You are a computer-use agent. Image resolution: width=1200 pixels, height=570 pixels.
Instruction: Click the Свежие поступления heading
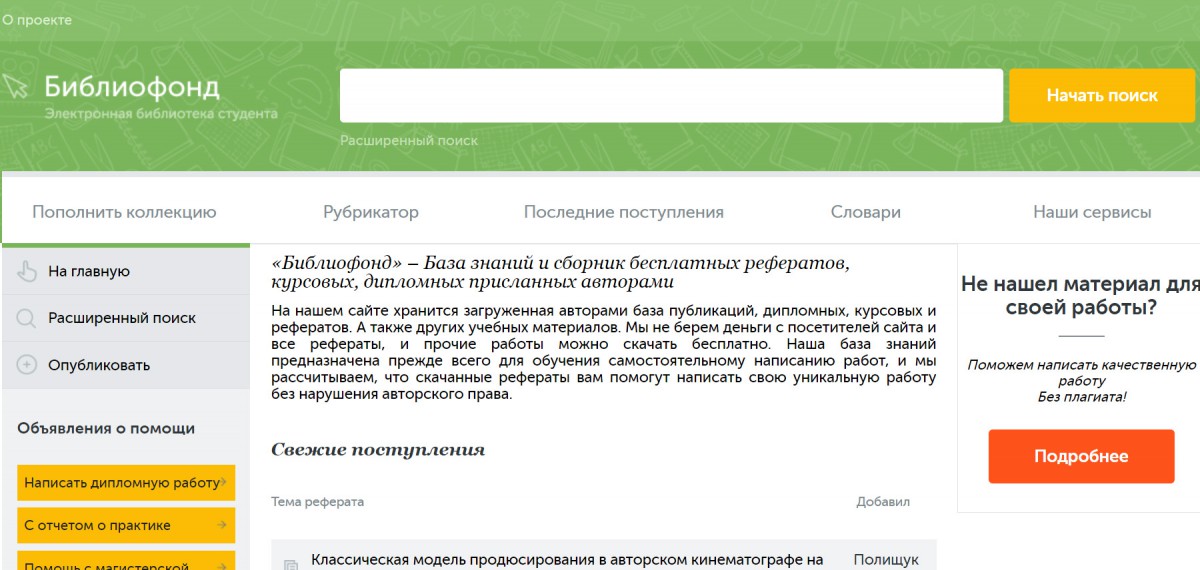378,450
